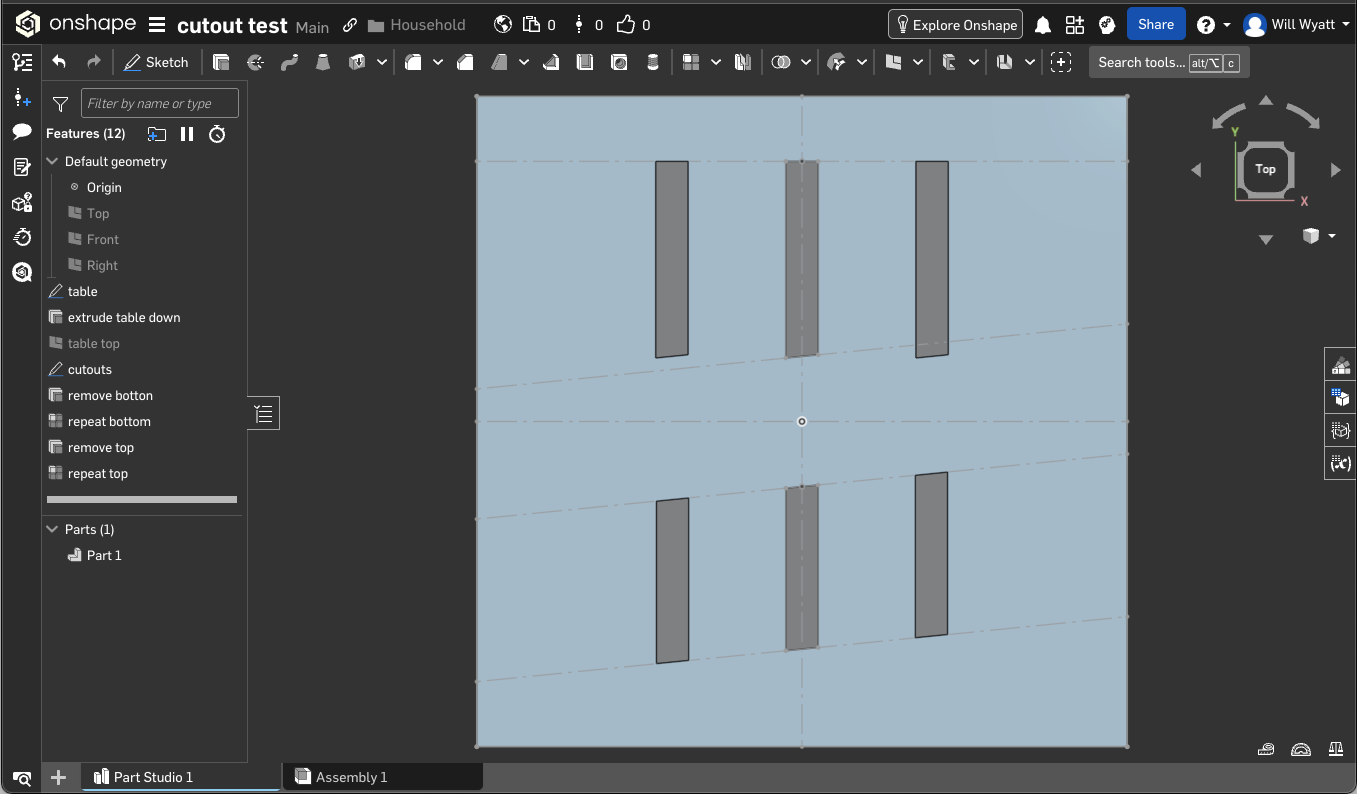Click the add-folder icon beside Features
The width and height of the screenshot is (1357, 794).
click(x=157, y=134)
